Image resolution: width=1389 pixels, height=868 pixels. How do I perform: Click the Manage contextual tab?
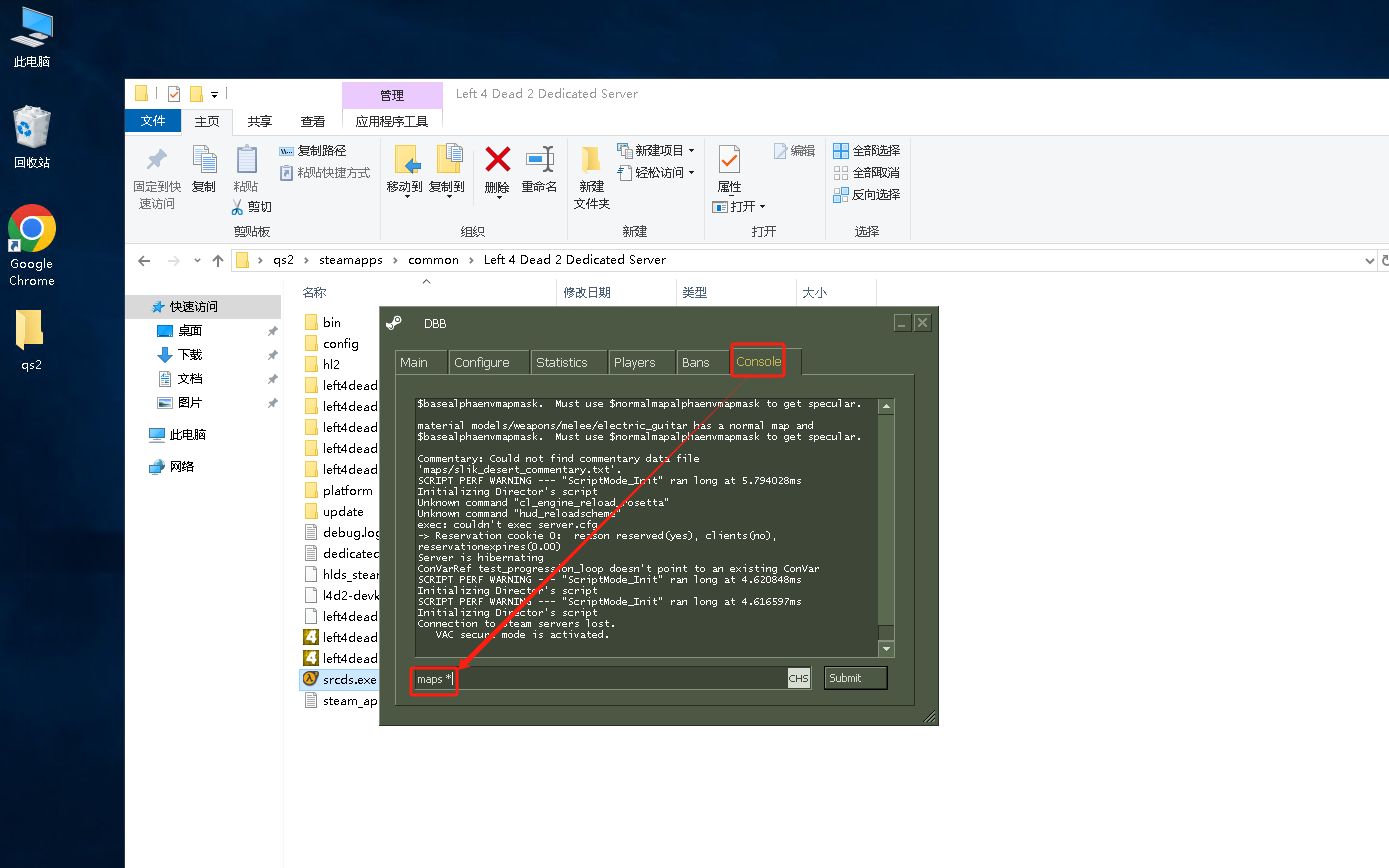tap(392, 96)
